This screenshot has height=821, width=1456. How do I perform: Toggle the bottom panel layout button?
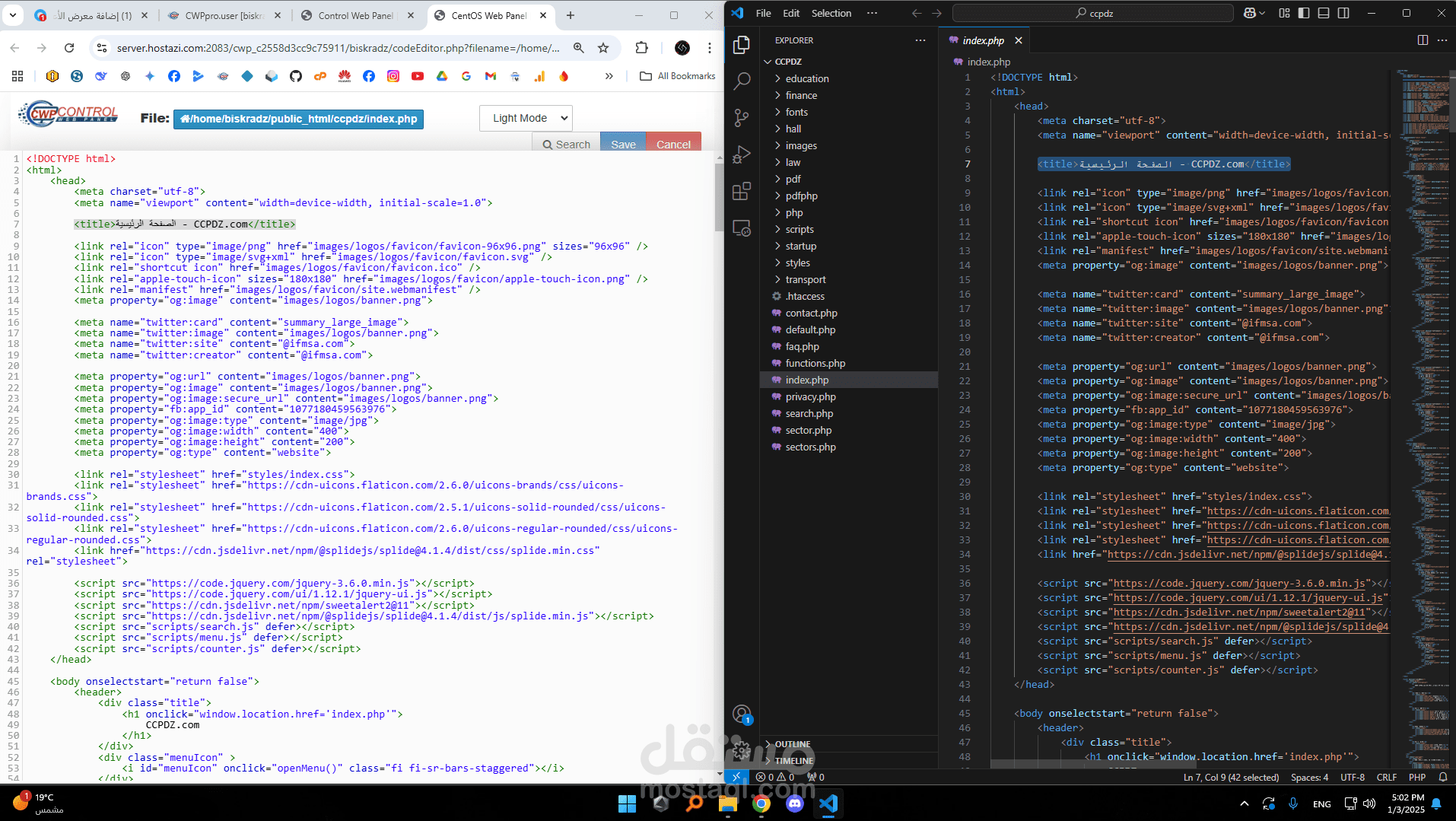(1324, 13)
